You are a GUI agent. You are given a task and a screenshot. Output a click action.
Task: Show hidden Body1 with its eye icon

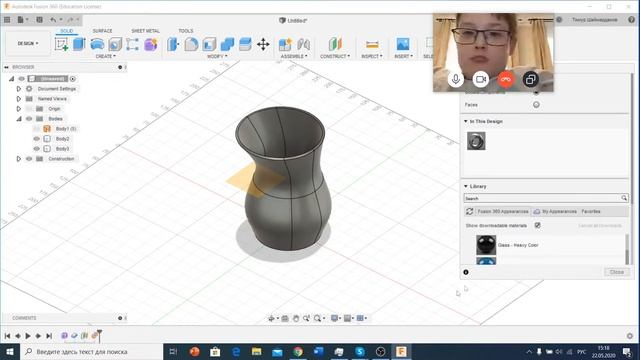[x=37, y=129]
